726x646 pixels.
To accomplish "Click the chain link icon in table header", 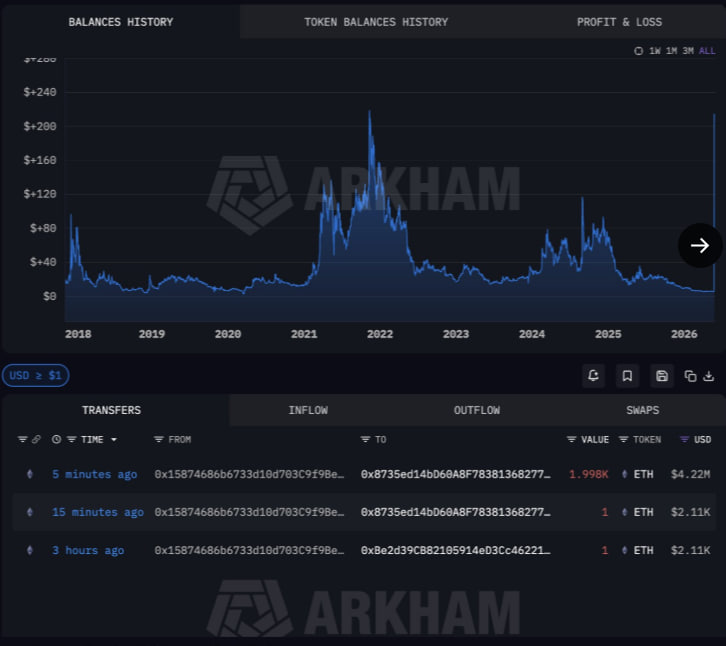I will click(36, 439).
